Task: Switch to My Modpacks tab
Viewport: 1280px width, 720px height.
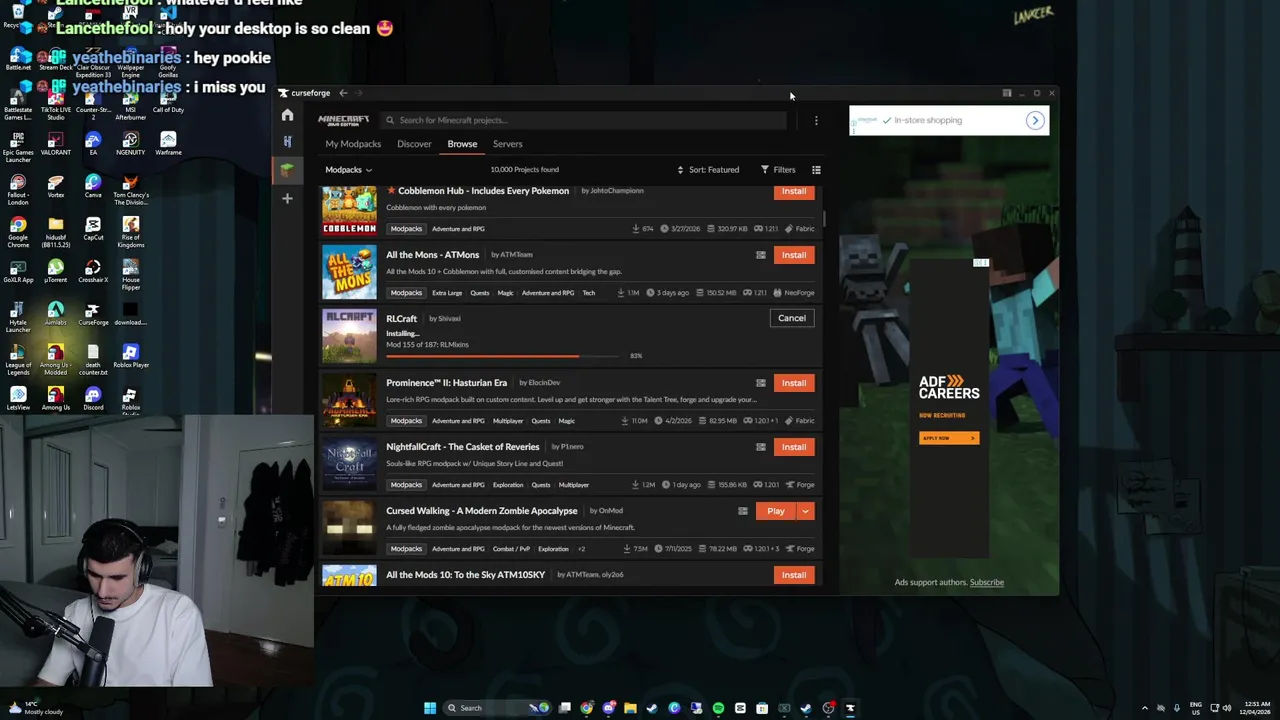Action: point(353,144)
